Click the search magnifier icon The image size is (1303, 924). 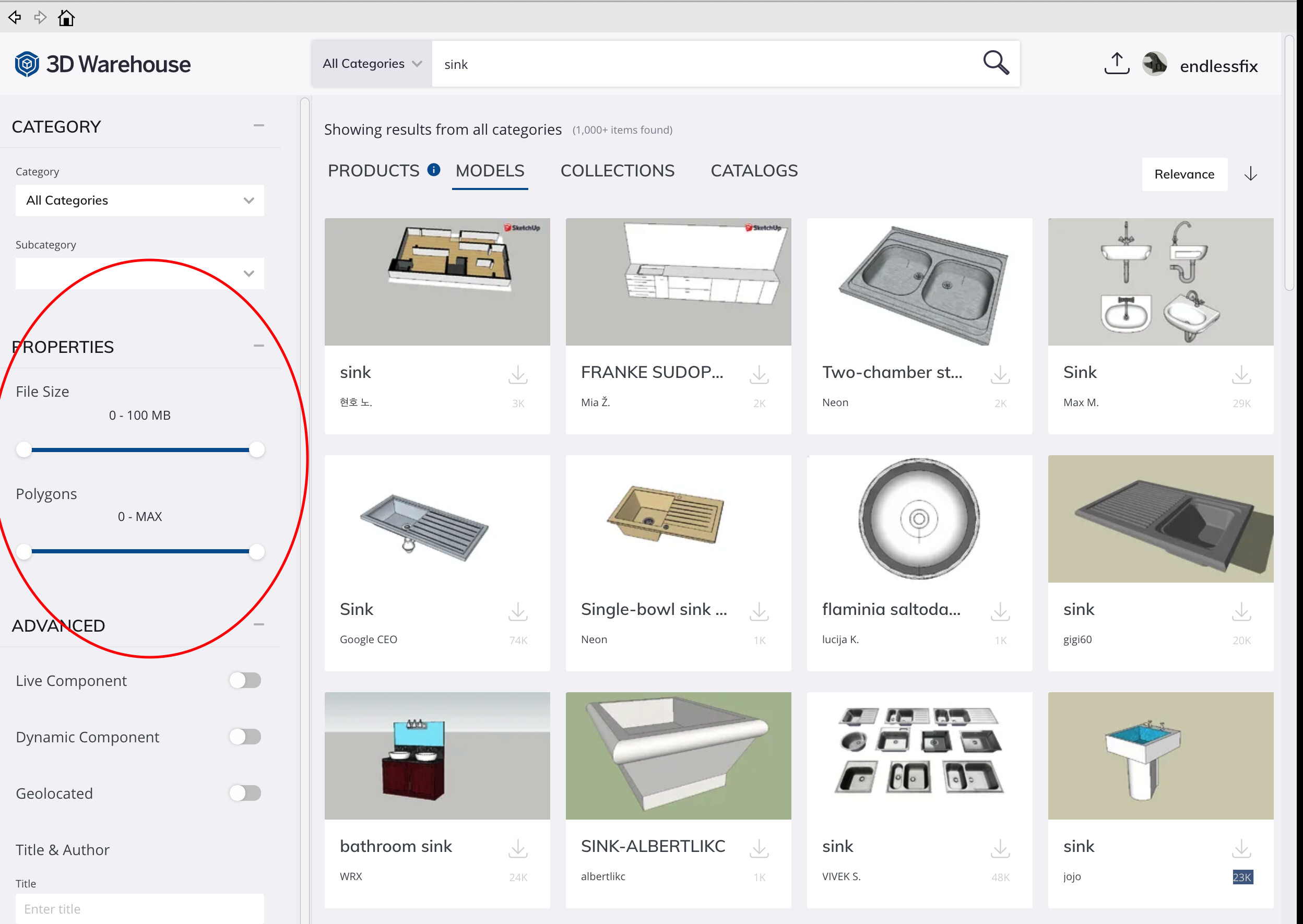pos(995,63)
